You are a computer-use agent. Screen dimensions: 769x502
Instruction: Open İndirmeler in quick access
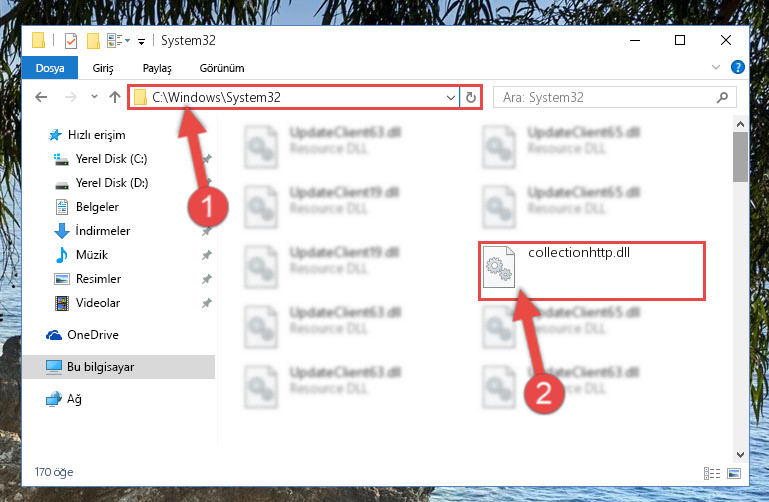point(103,231)
